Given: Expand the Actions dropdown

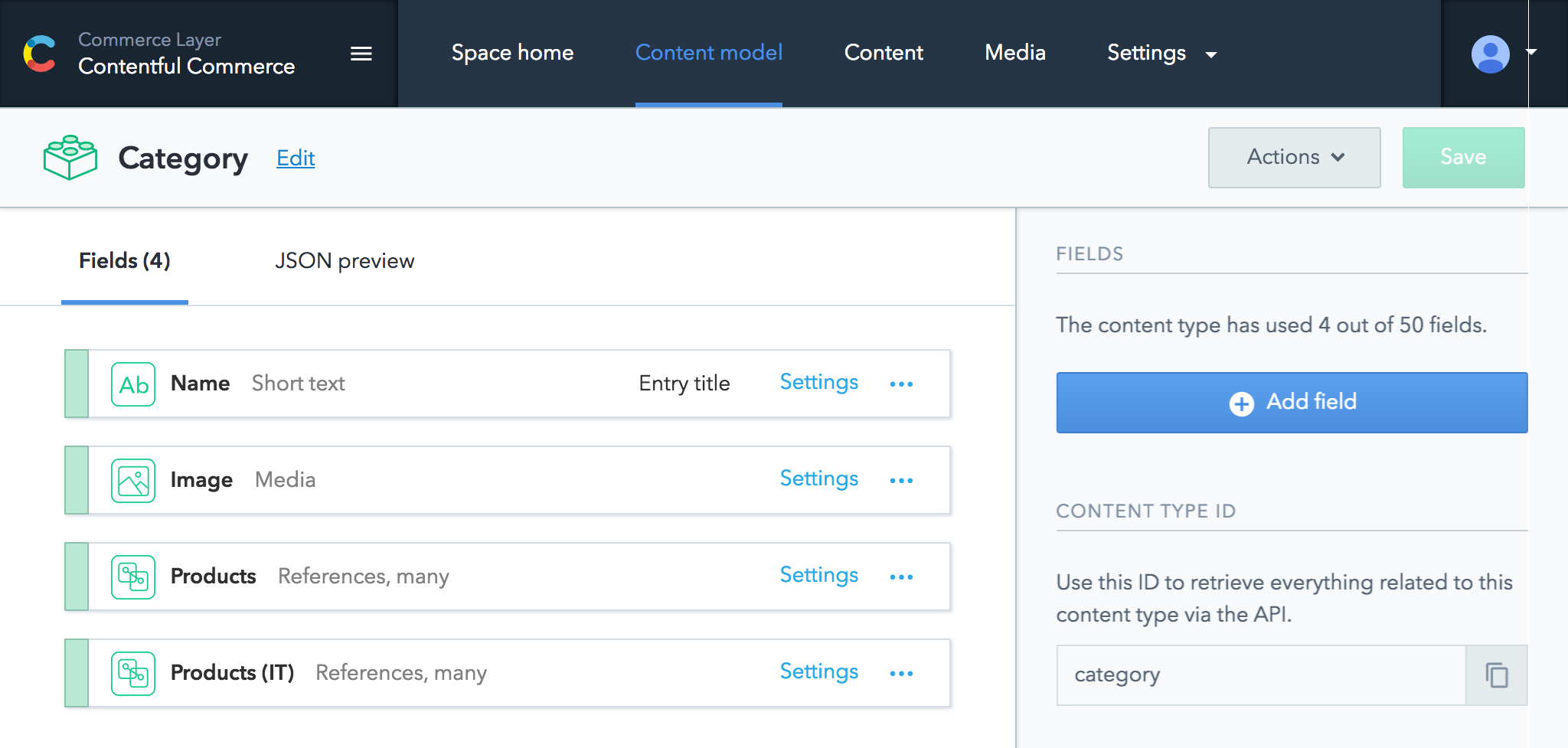Looking at the screenshot, I should click(1294, 158).
